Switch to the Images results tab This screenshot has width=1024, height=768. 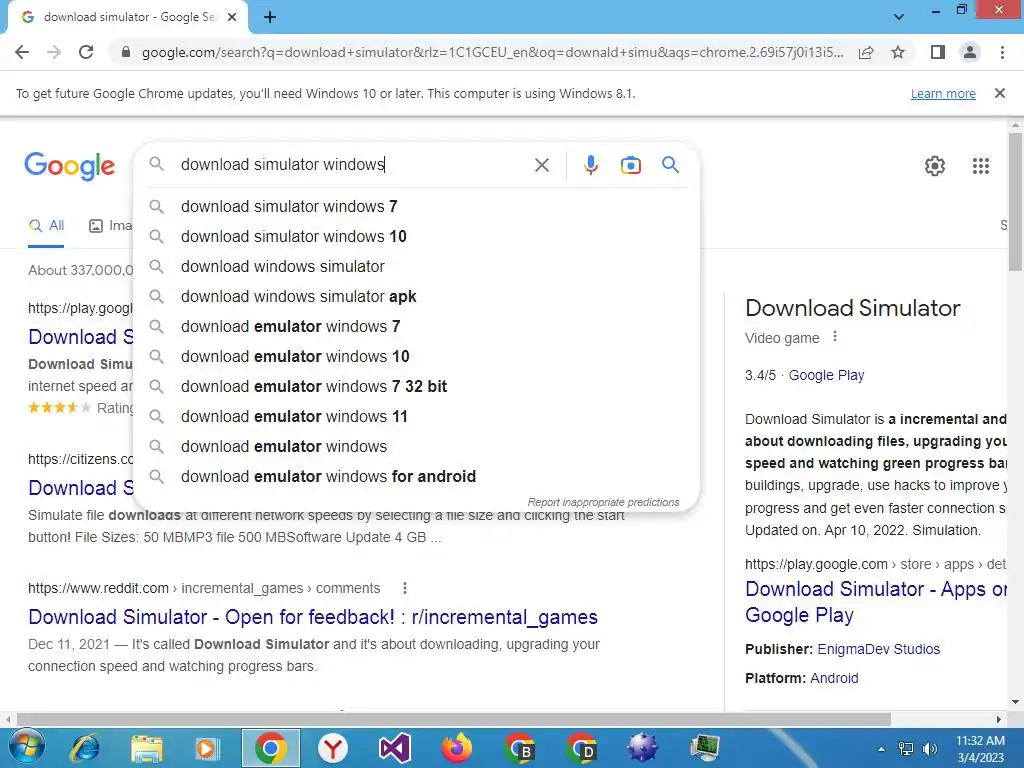point(110,226)
